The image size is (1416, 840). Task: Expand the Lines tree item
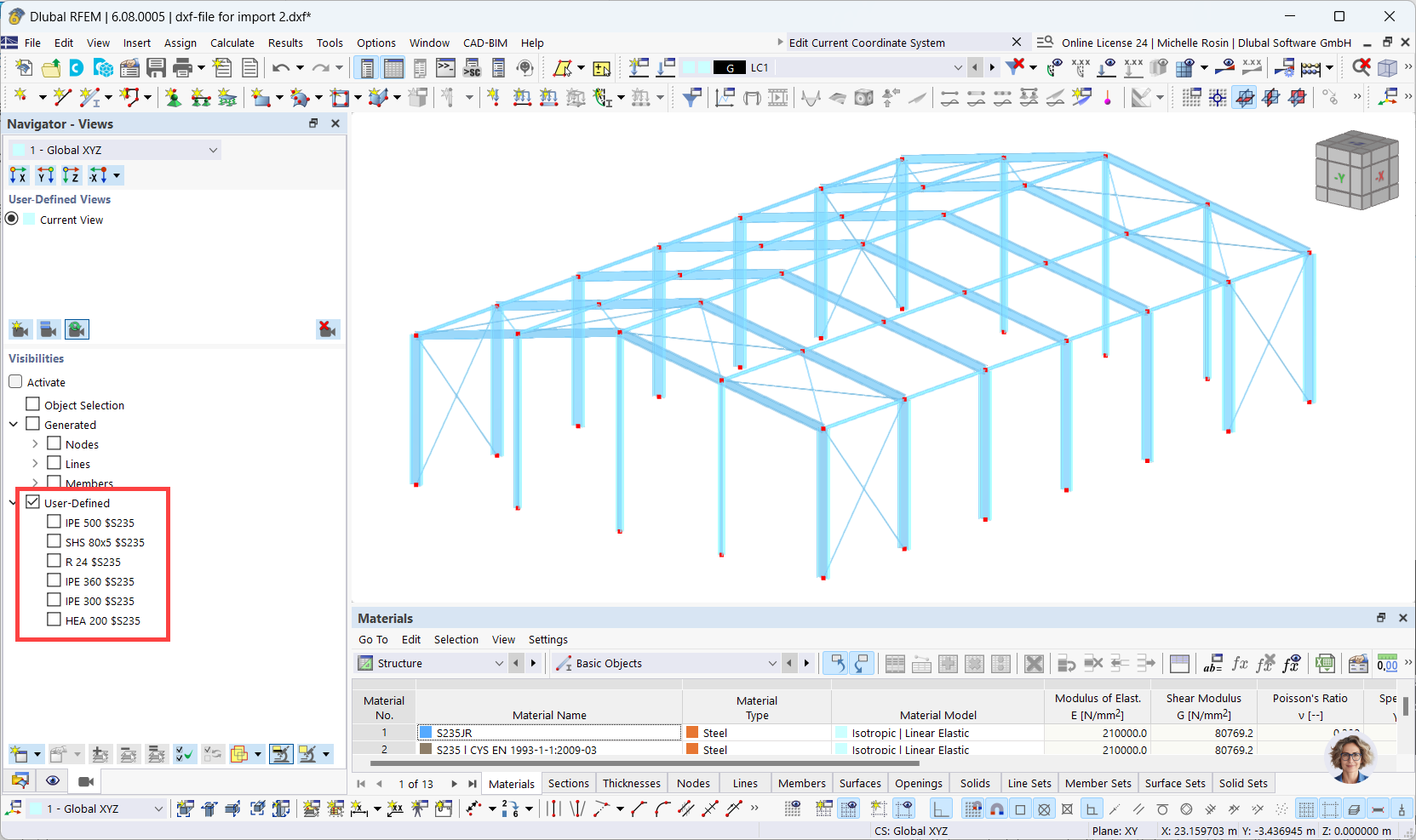pyautogui.click(x=35, y=463)
